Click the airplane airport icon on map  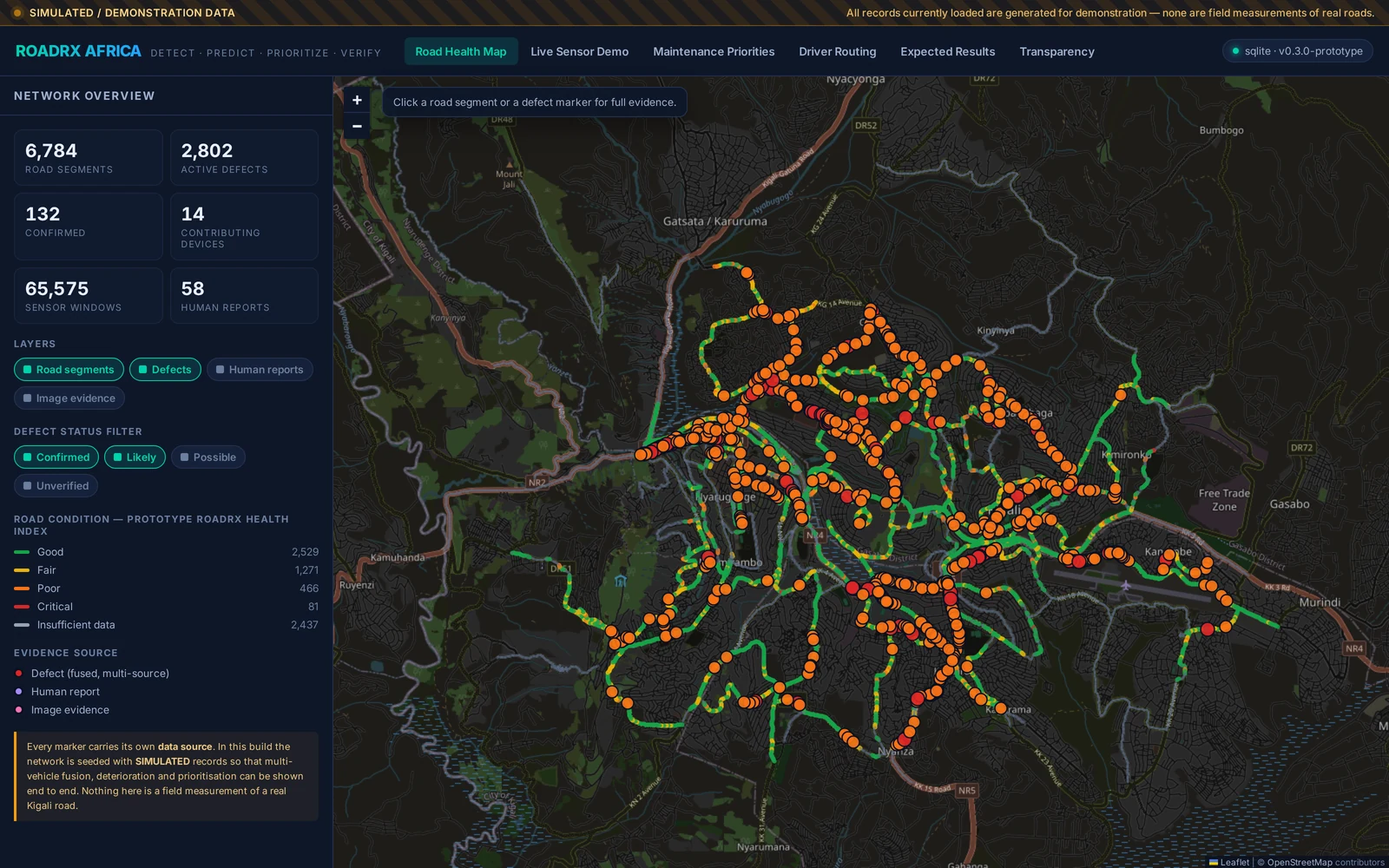click(1126, 585)
